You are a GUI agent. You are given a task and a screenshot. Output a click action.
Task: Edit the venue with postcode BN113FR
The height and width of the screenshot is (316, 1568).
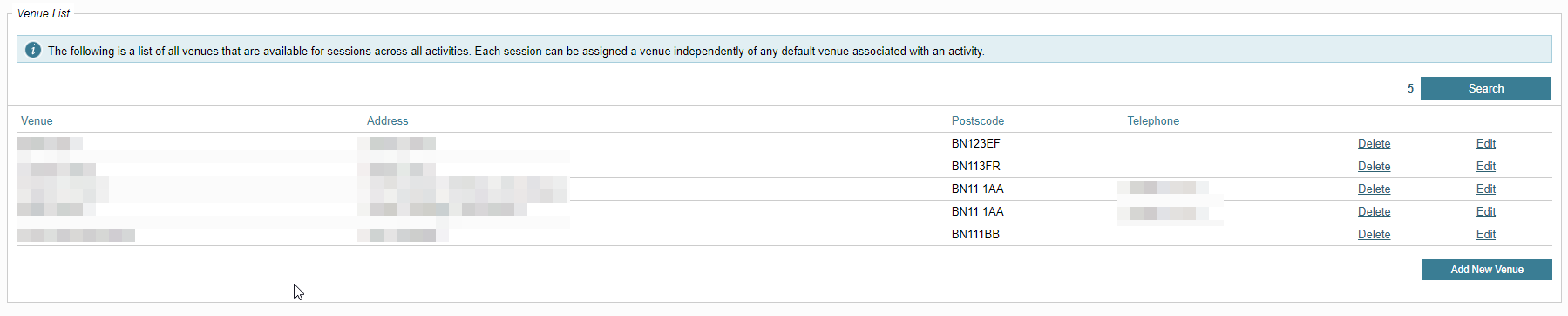pos(1485,167)
